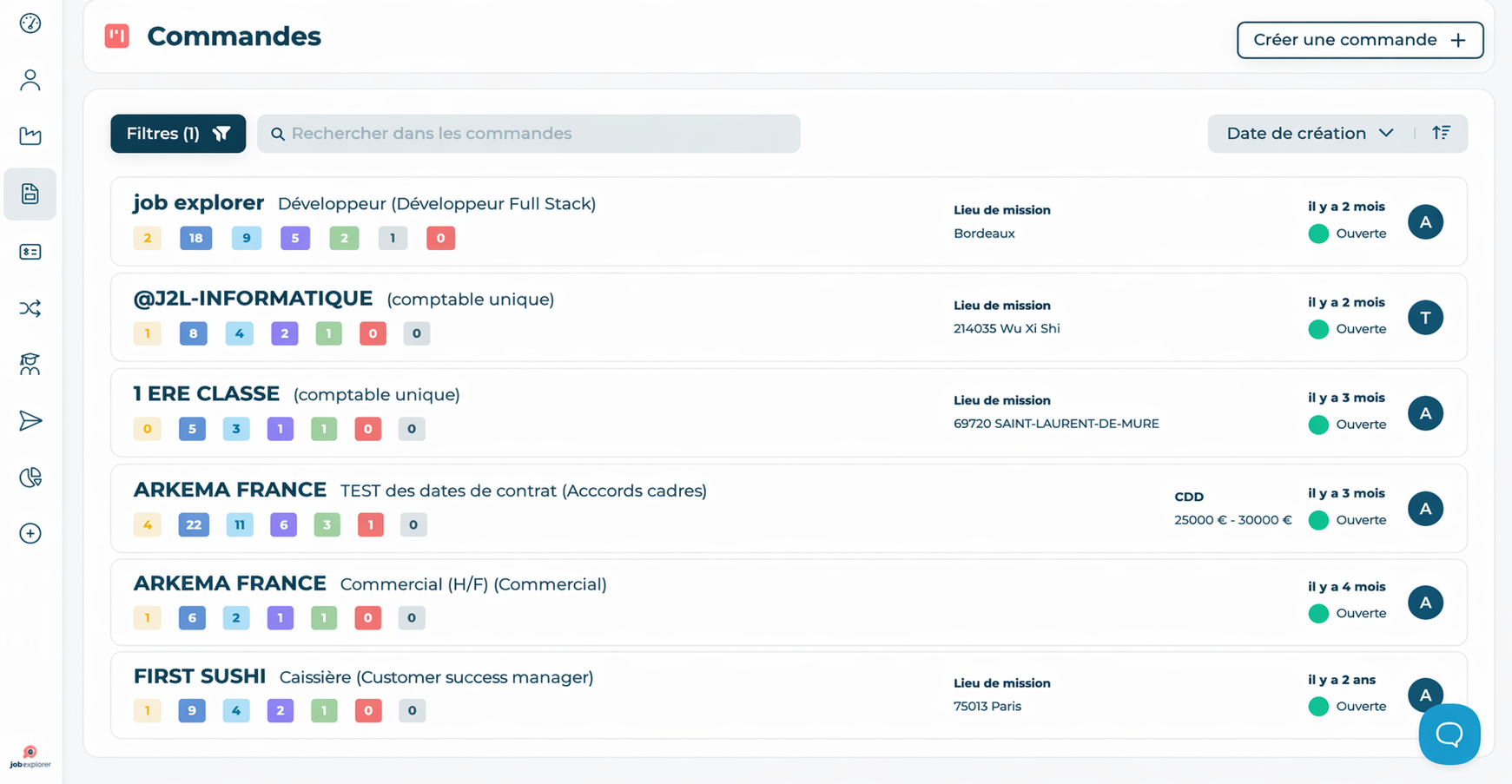This screenshot has width=1512, height=784.
Task: Open the FIRST SUSHI order title
Action: pos(200,676)
